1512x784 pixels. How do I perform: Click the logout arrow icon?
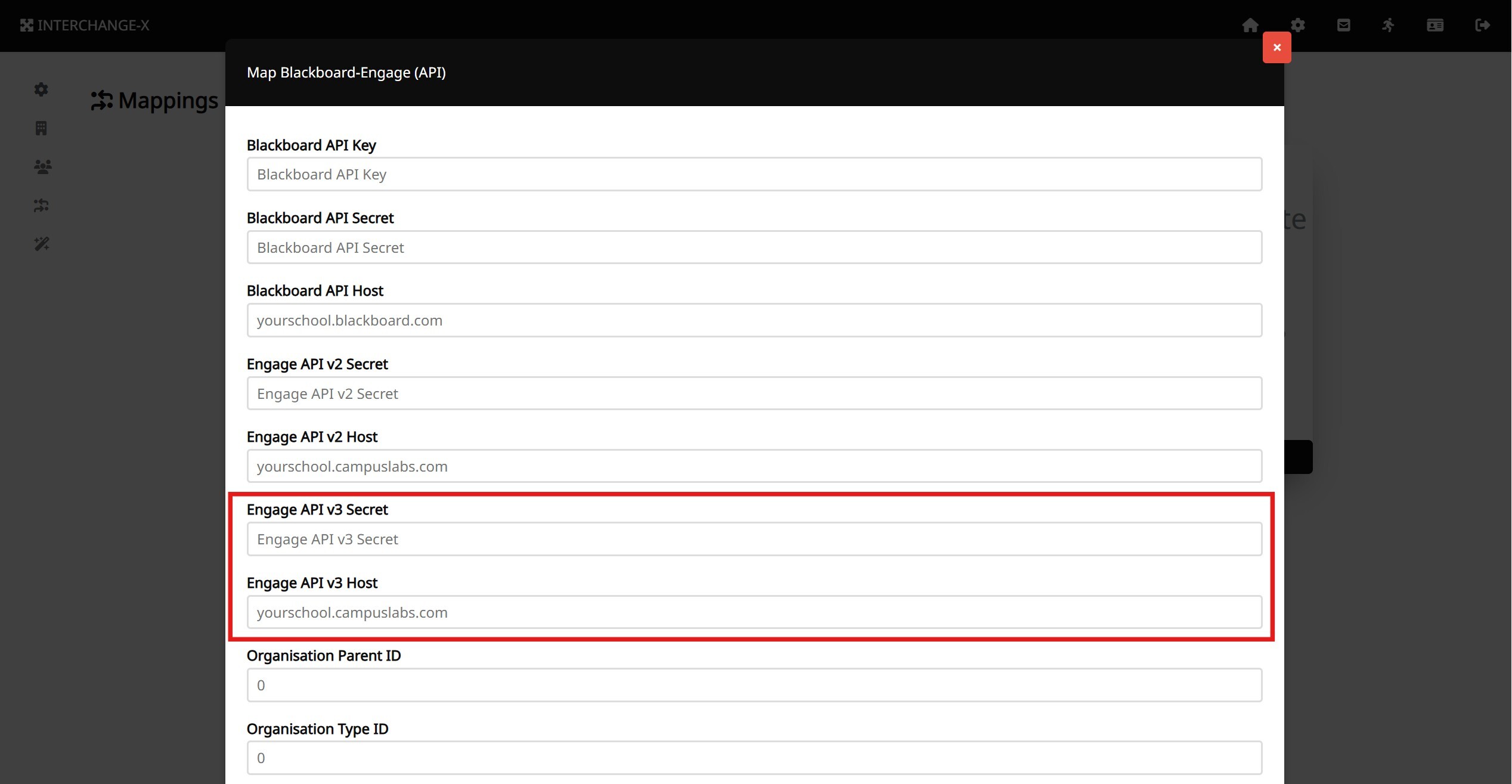tap(1482, 25)
